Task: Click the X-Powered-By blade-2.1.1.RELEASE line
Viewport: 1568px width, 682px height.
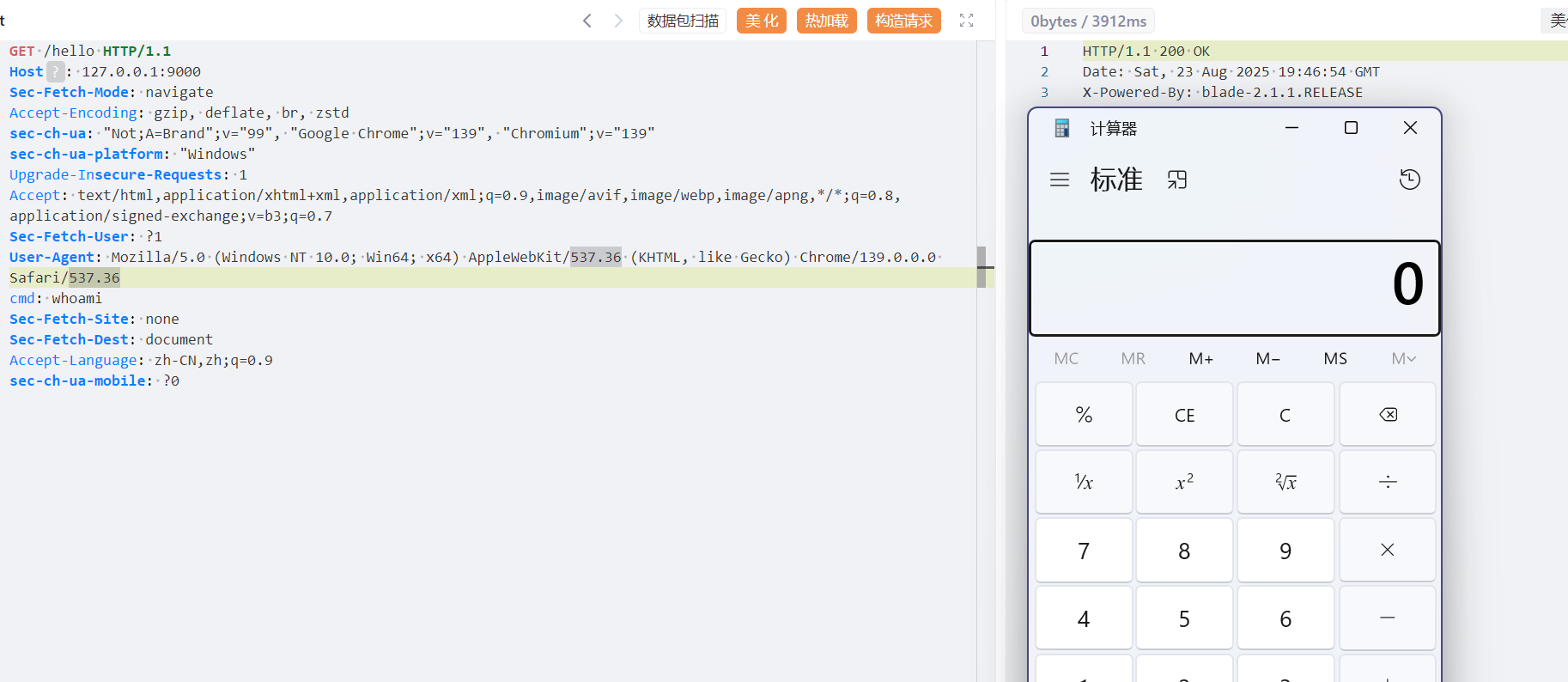Action: click(1223, 92)
